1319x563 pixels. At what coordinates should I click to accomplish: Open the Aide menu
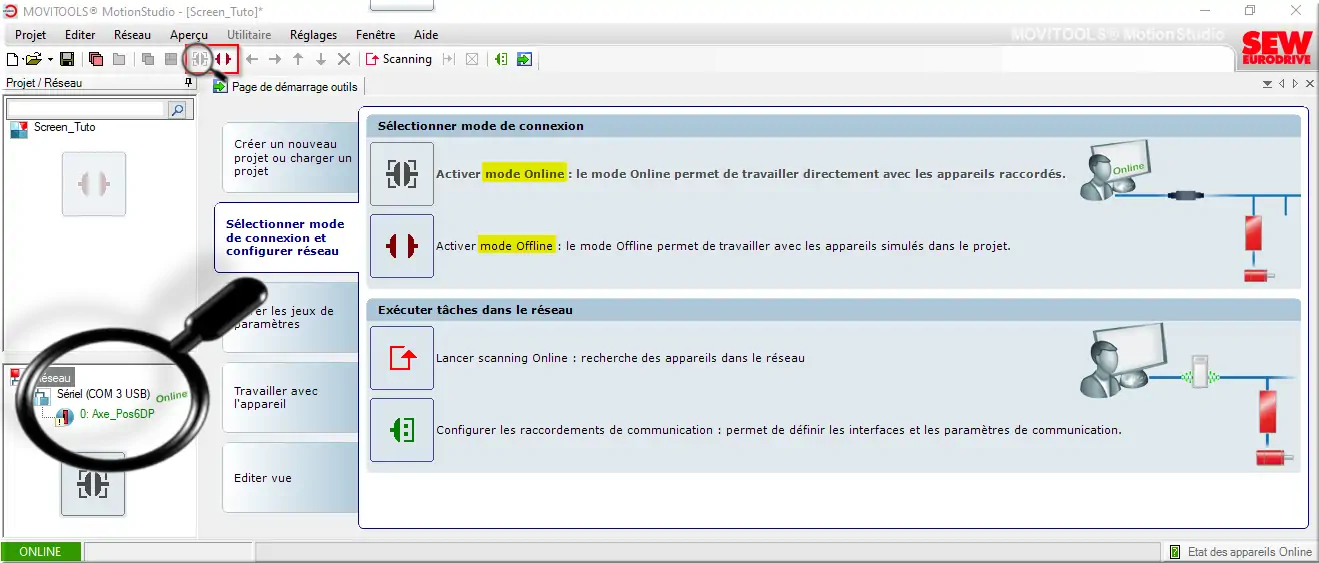[426, 35]
